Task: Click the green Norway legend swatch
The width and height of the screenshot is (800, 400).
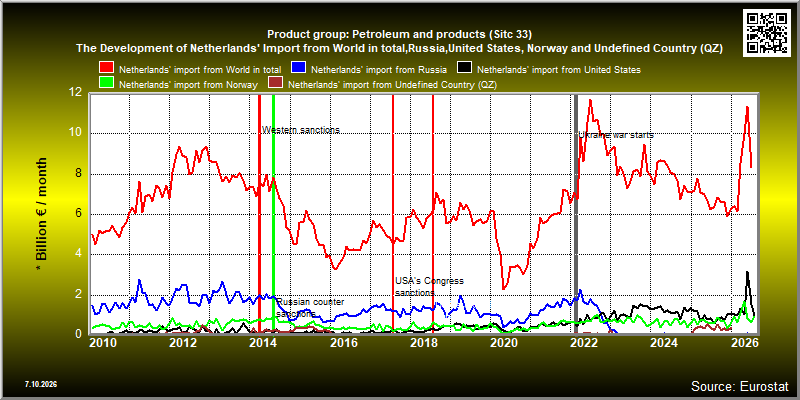Action: point(107,84)
